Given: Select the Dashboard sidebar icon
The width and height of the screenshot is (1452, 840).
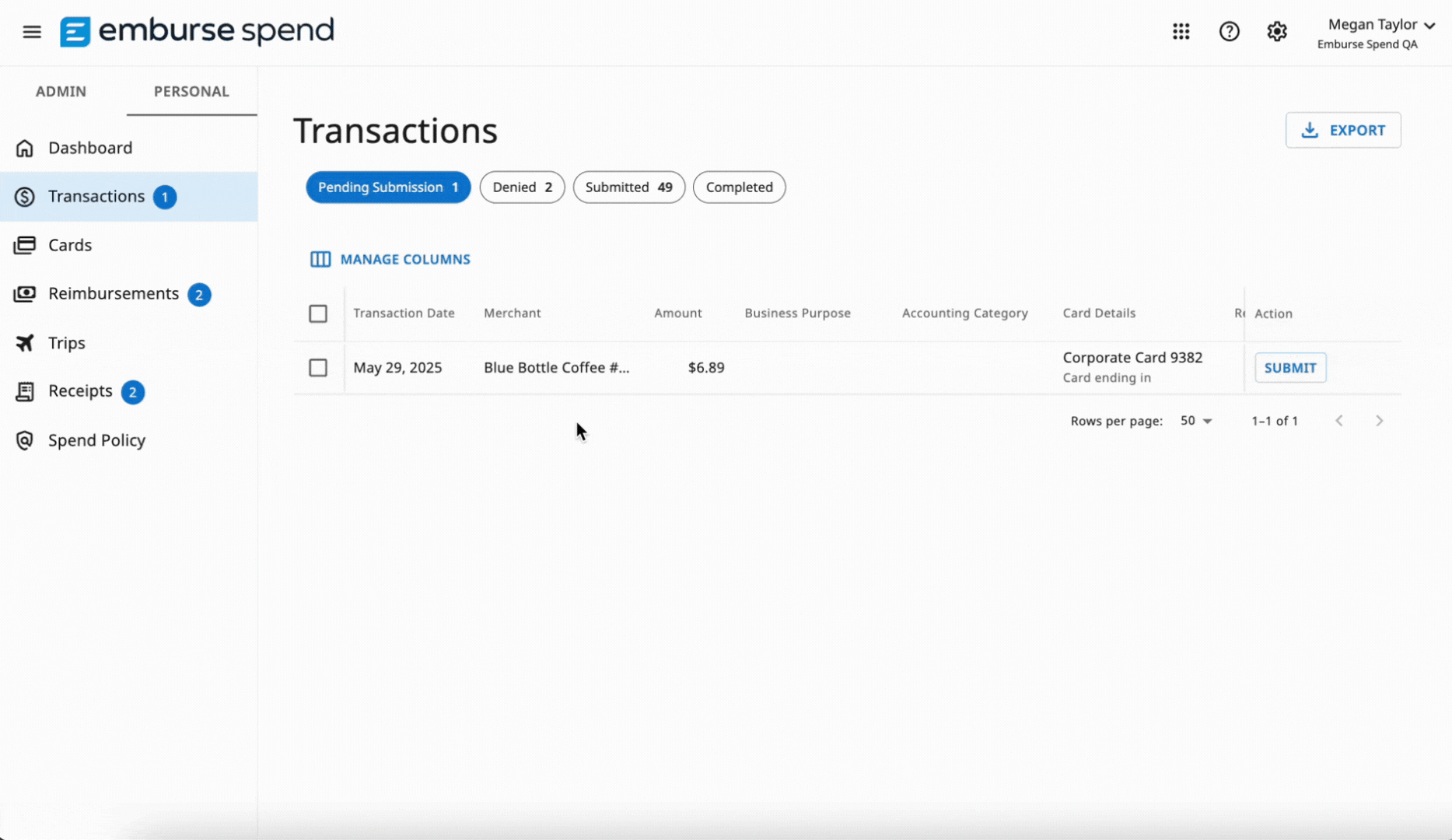Looking at the screenshot, I should click(x=25, y=148).
